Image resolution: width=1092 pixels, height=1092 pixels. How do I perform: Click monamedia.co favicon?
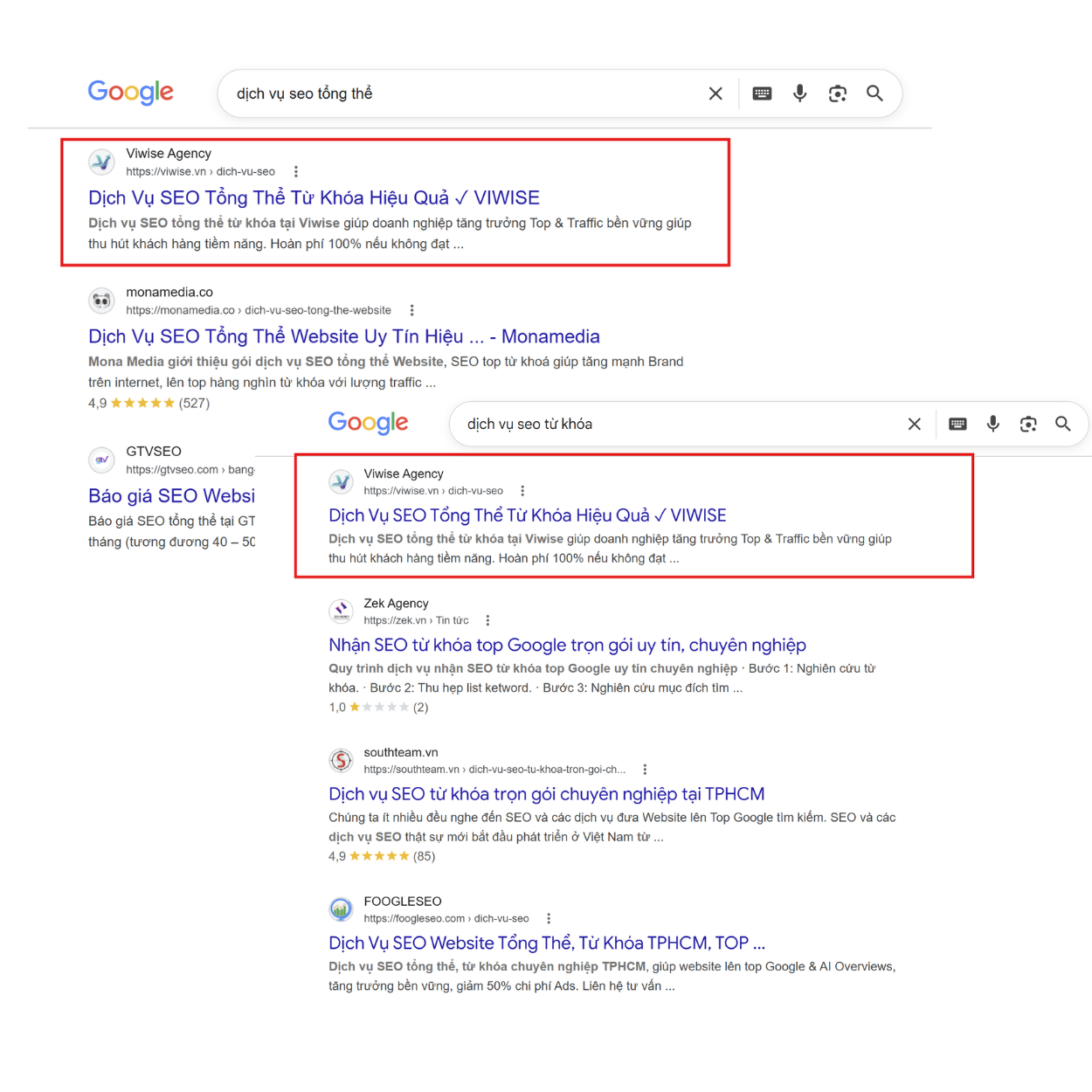pos(102,301)
